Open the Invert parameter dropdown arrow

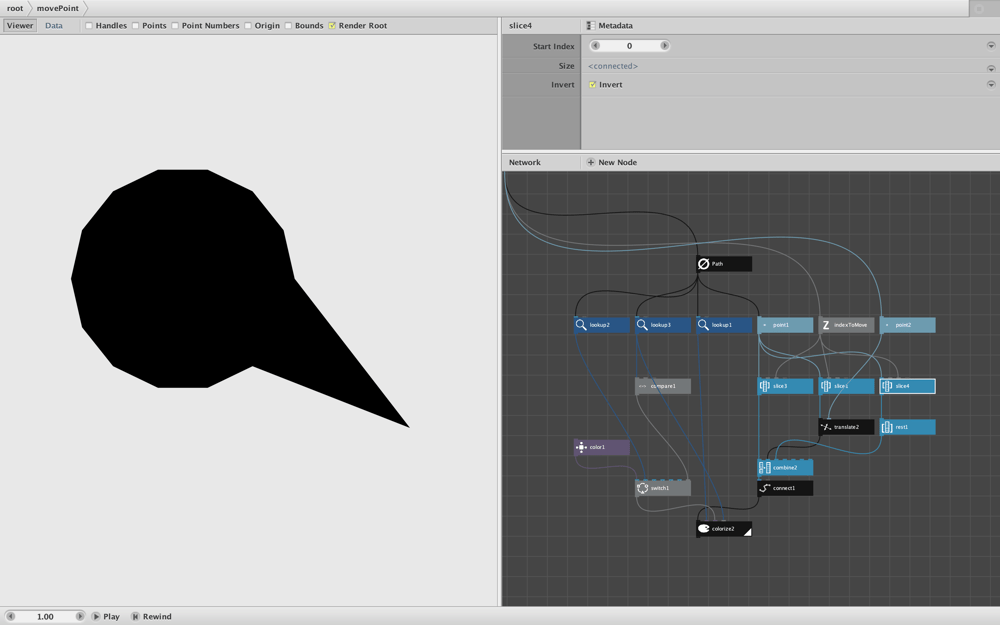(990, 84)
